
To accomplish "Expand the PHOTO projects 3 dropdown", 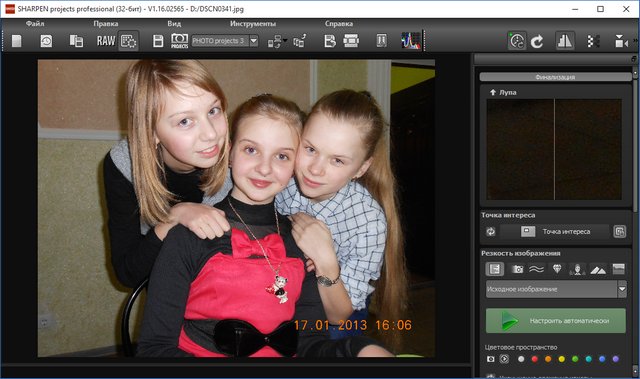I will (x=253, y=41).
